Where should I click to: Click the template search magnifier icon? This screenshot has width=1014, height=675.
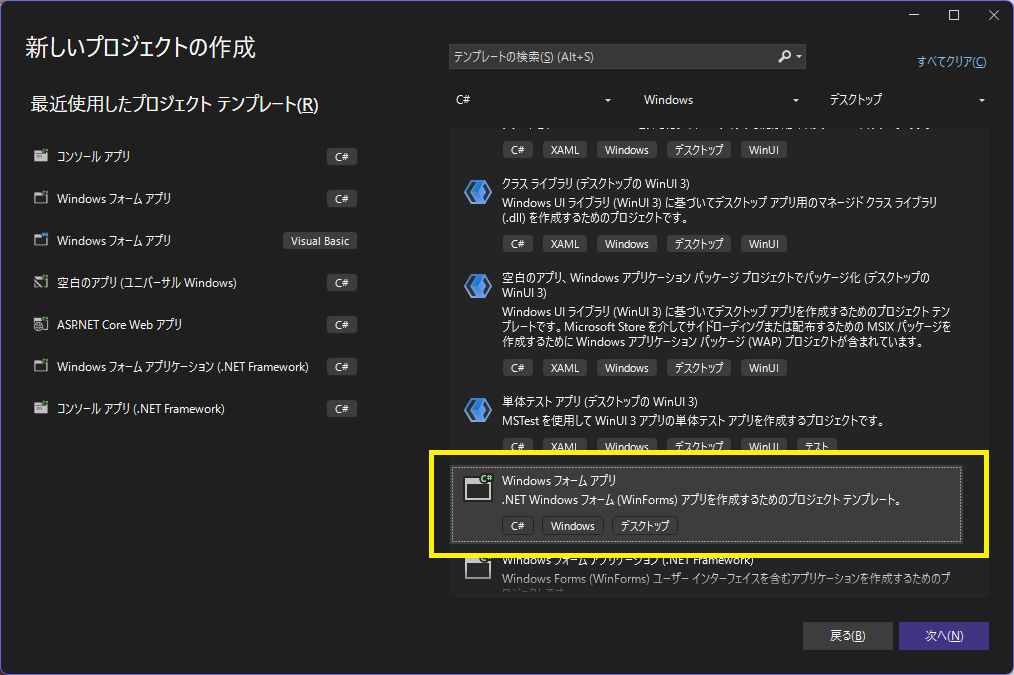[x=787, y=57]
